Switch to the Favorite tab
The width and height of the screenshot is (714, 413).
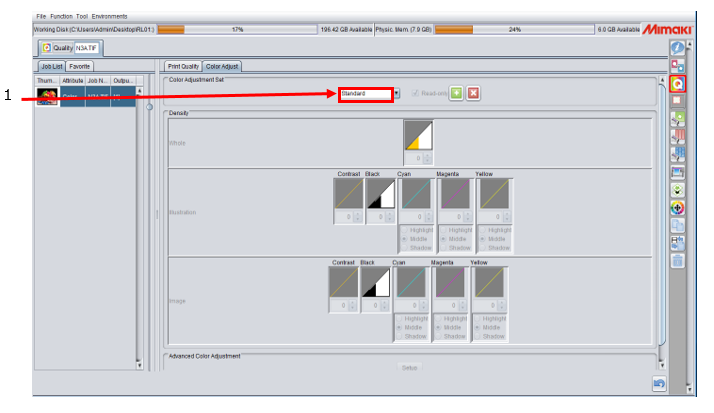coord(80,66)
